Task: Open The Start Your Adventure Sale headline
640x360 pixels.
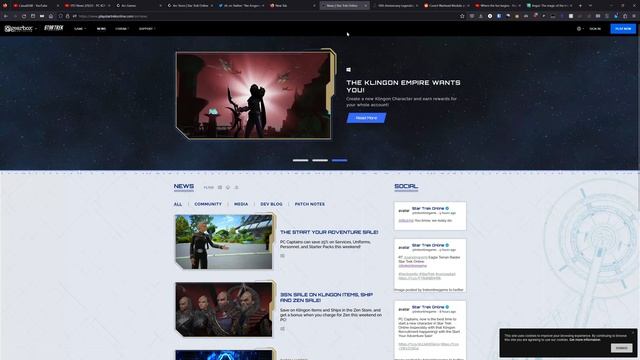Action: tap(329, 232)
